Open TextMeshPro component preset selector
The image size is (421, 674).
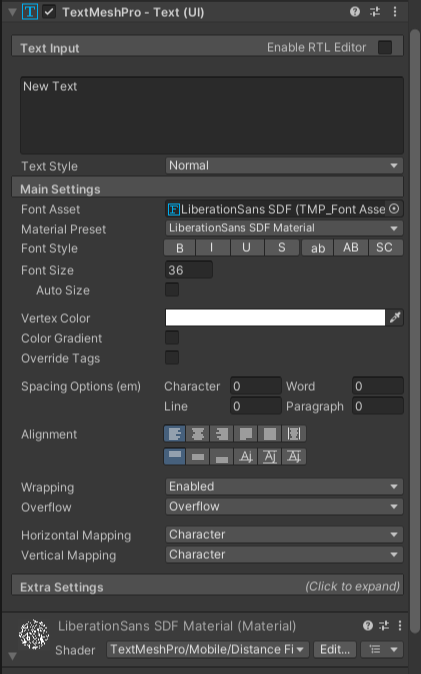(375, 12)
